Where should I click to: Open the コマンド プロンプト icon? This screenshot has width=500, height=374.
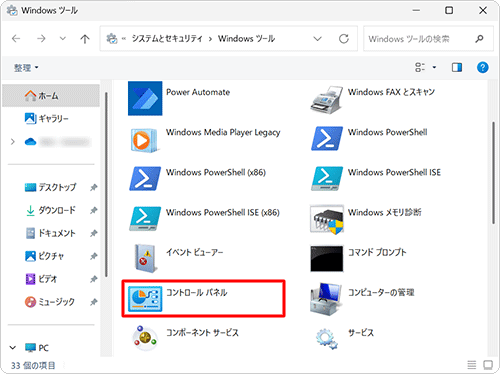click(x=327, y=259)
